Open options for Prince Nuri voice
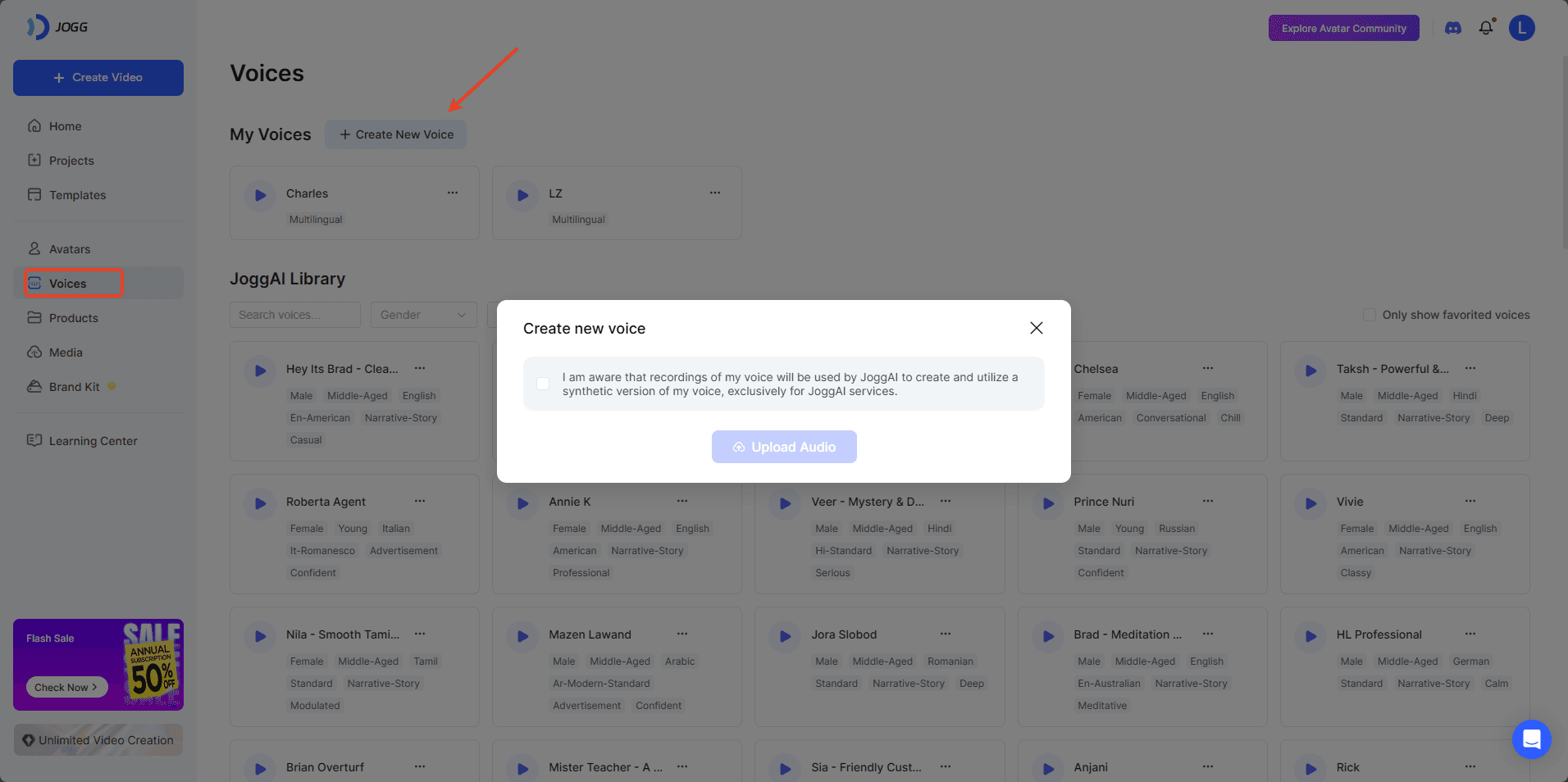1568x782 pixels. click(1208, 501)
